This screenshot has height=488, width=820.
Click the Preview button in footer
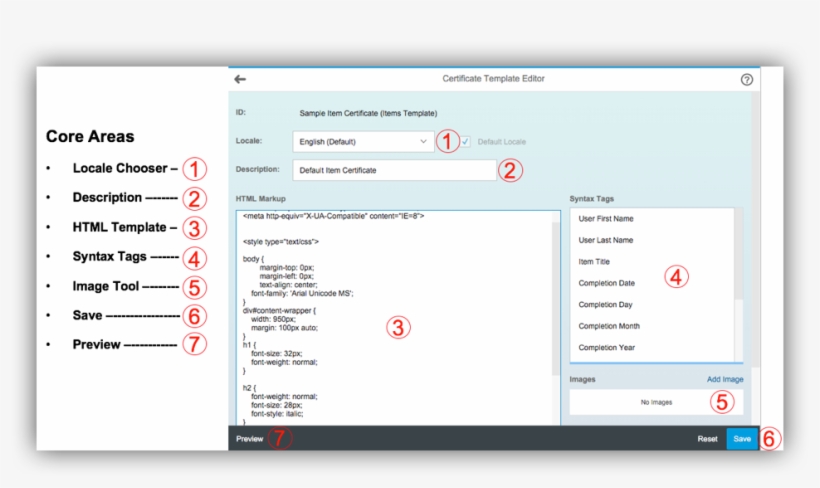(249, 439)
